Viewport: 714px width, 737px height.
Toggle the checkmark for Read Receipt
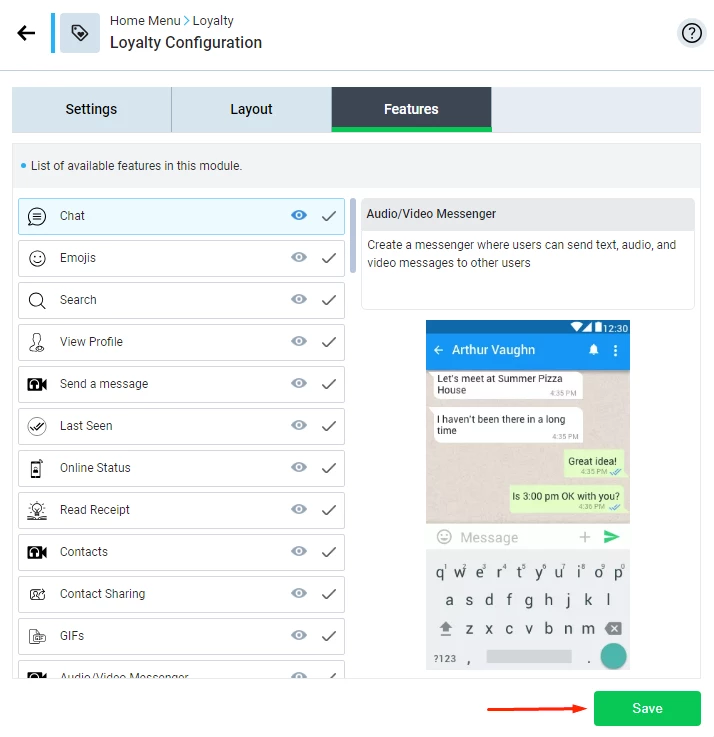point(329,510)
